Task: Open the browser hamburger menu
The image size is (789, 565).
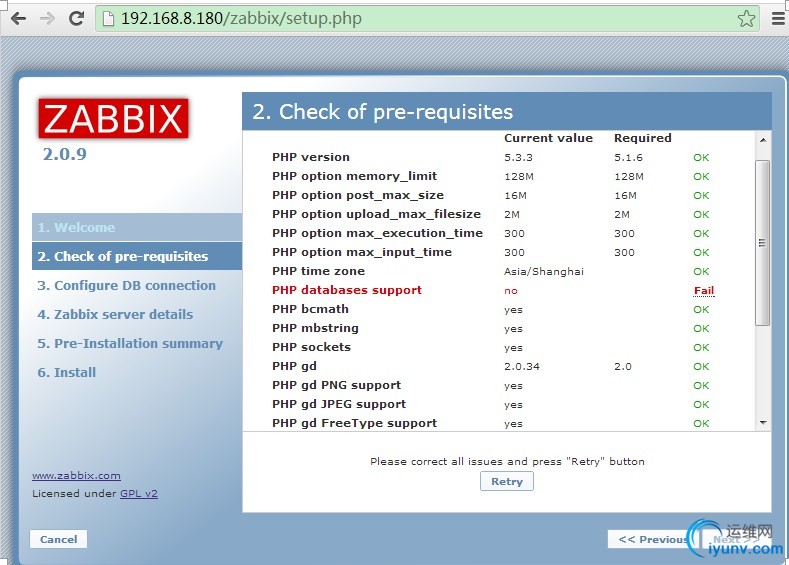Action: pos(778,19)
